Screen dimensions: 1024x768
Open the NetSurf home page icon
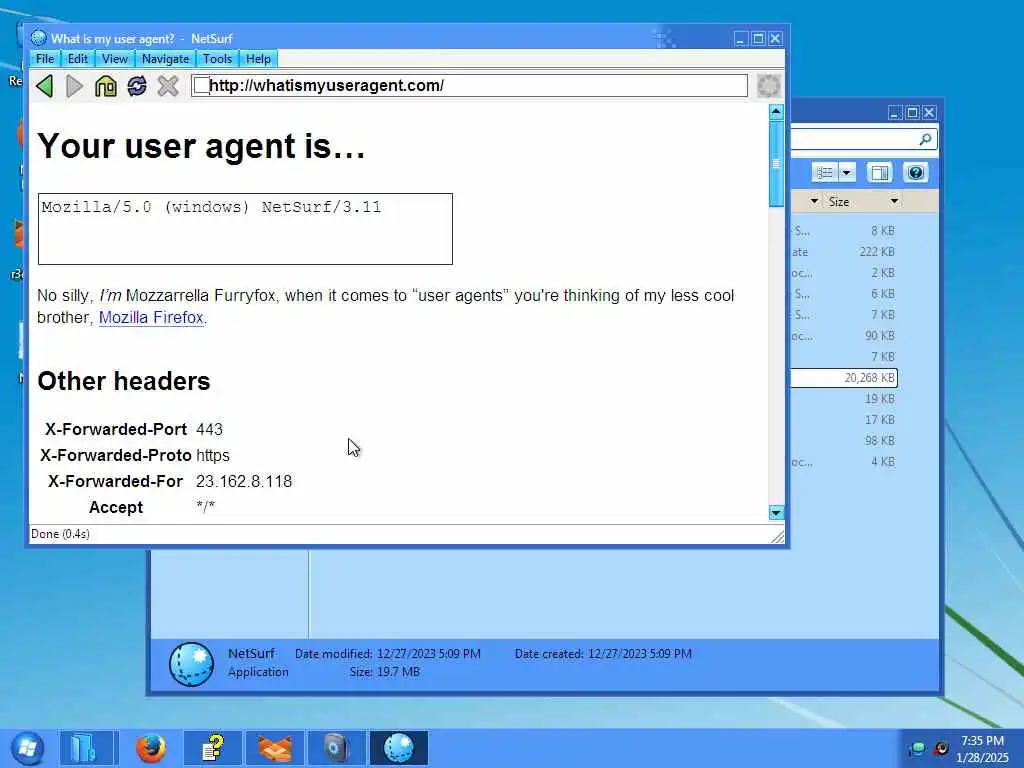(x=106, y=86)
